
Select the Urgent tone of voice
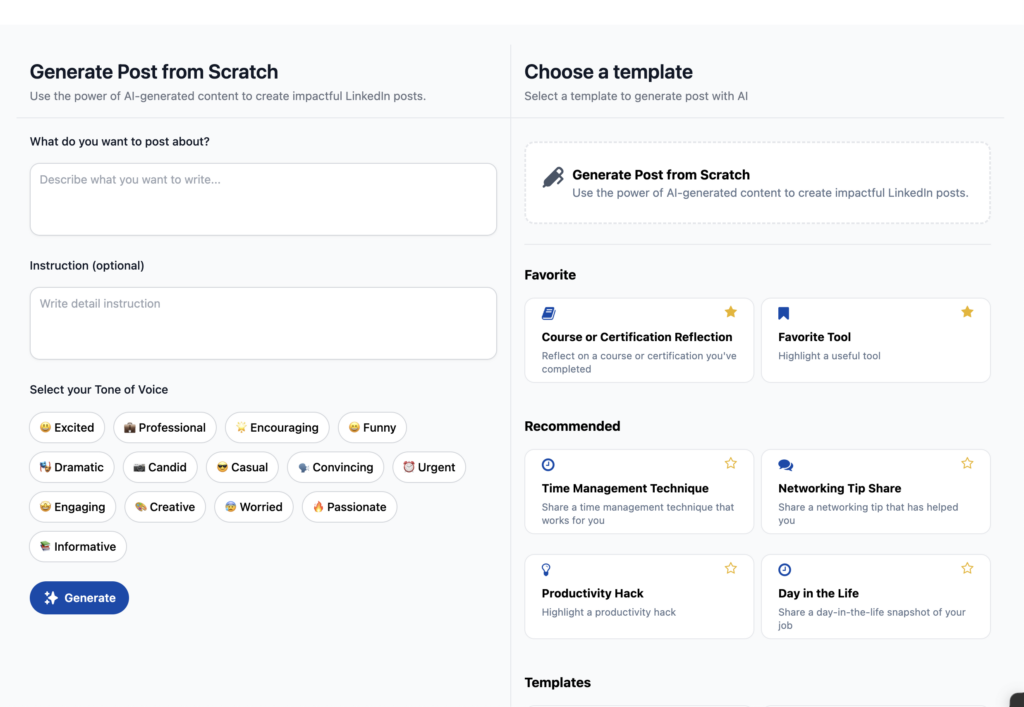click(x=429, y=467)
